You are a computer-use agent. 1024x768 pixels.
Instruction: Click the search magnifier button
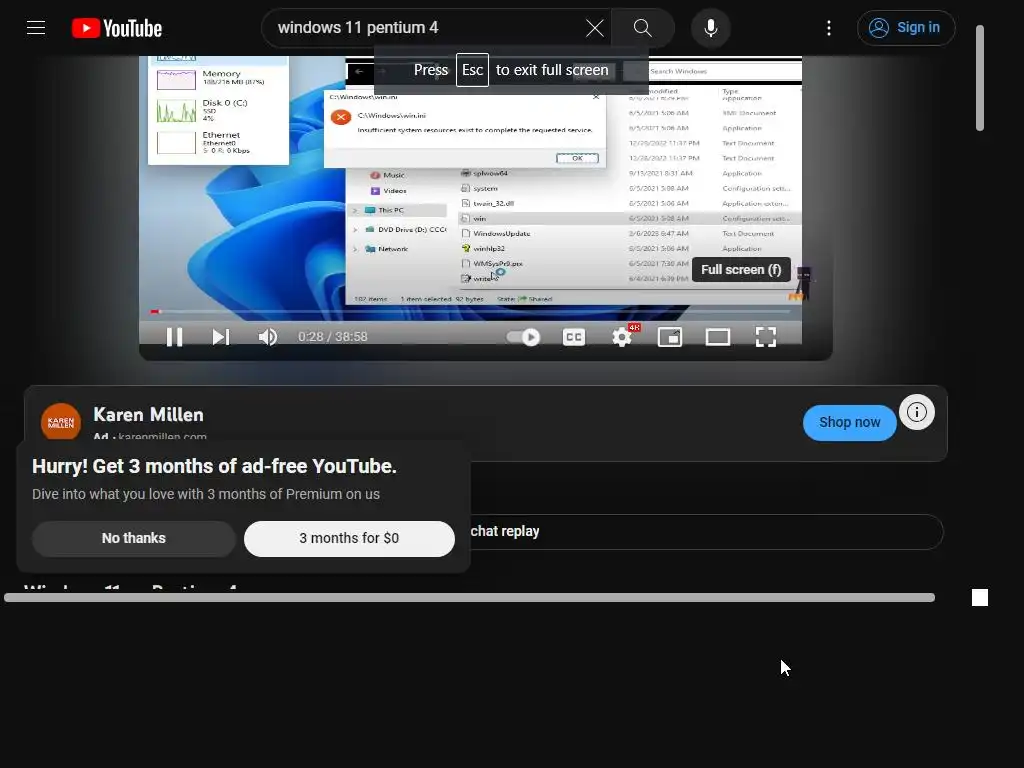(643, 28)
